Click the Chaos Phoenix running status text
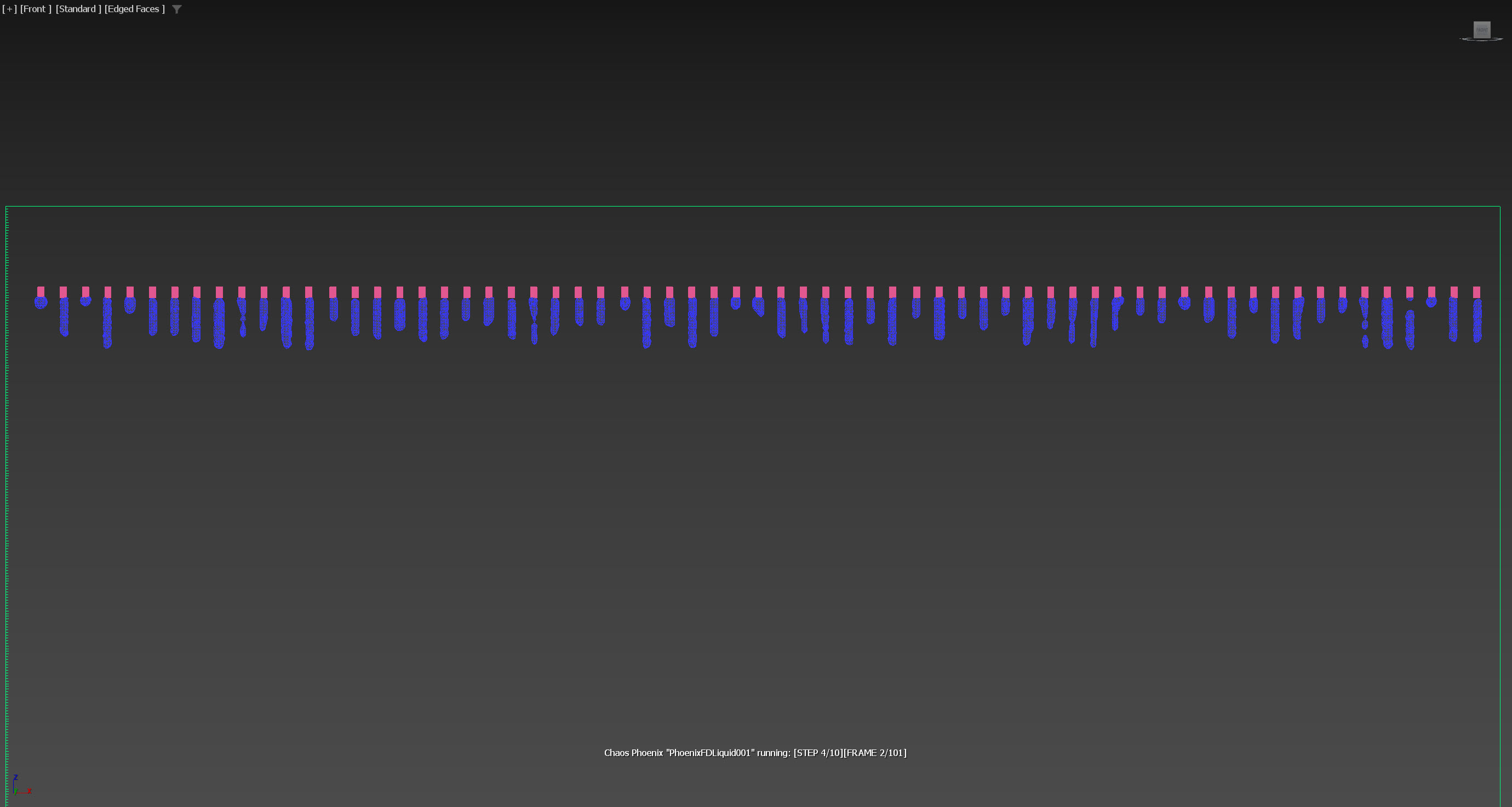Image resolution: width=1512 pixels, height=807 pixels. point(755,753)
